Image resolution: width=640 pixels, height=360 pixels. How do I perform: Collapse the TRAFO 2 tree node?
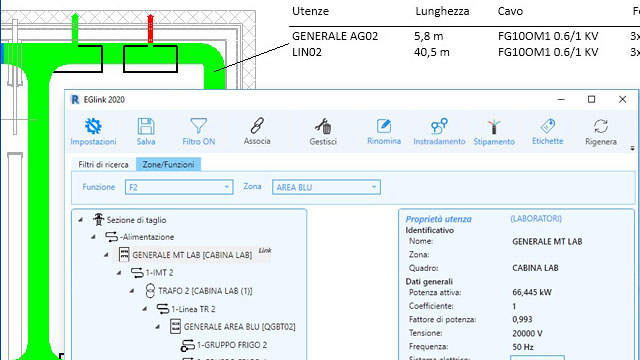pos(132,291)
